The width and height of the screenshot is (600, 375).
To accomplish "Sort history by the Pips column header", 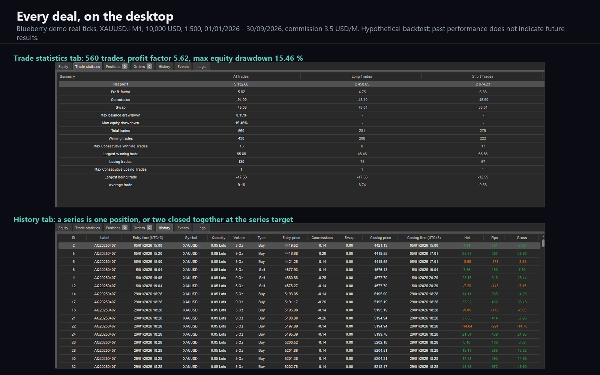I will coord(494,238).
